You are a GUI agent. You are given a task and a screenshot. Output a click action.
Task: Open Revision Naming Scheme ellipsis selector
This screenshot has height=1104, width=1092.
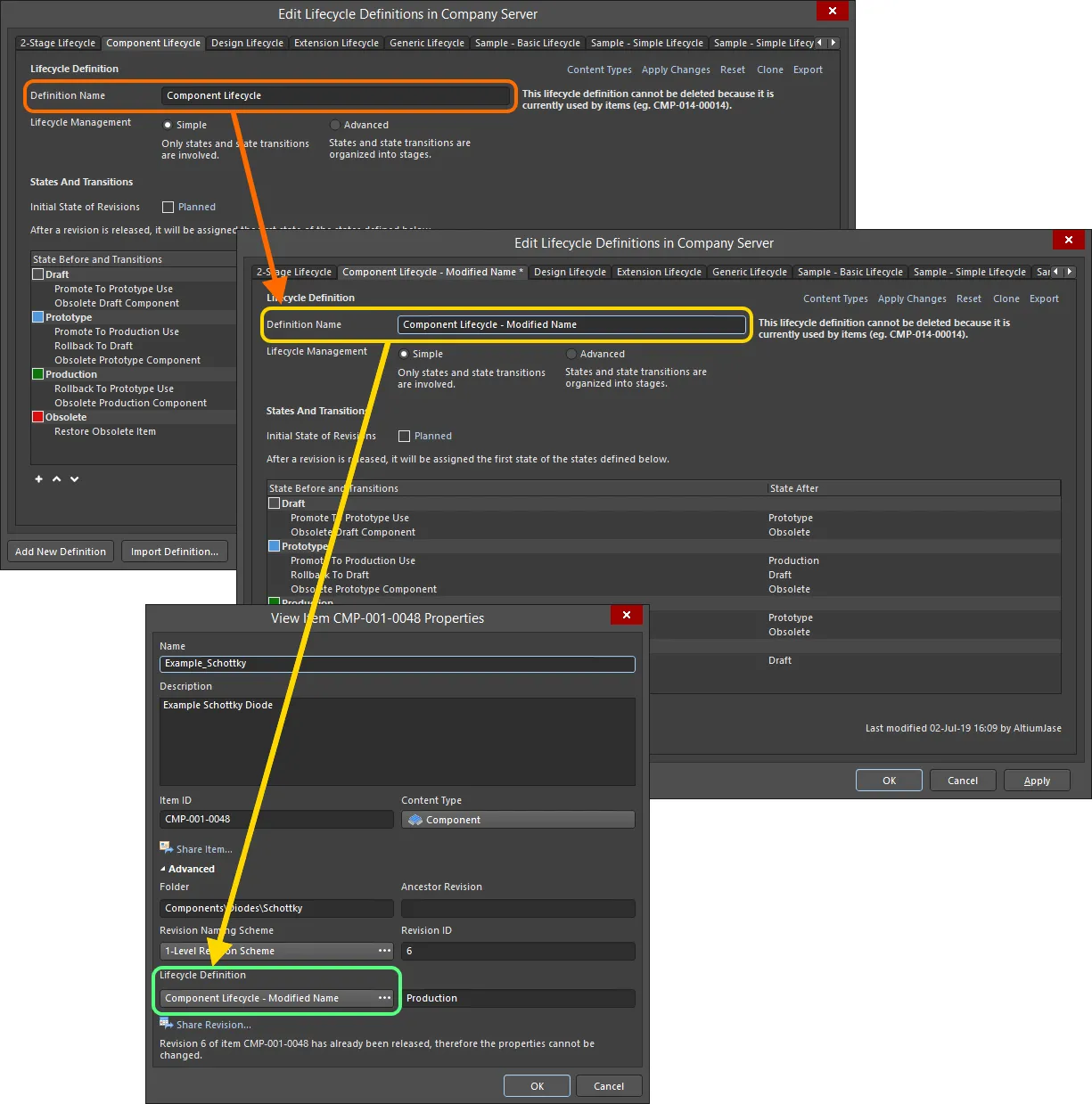click(x=384, y=951)
